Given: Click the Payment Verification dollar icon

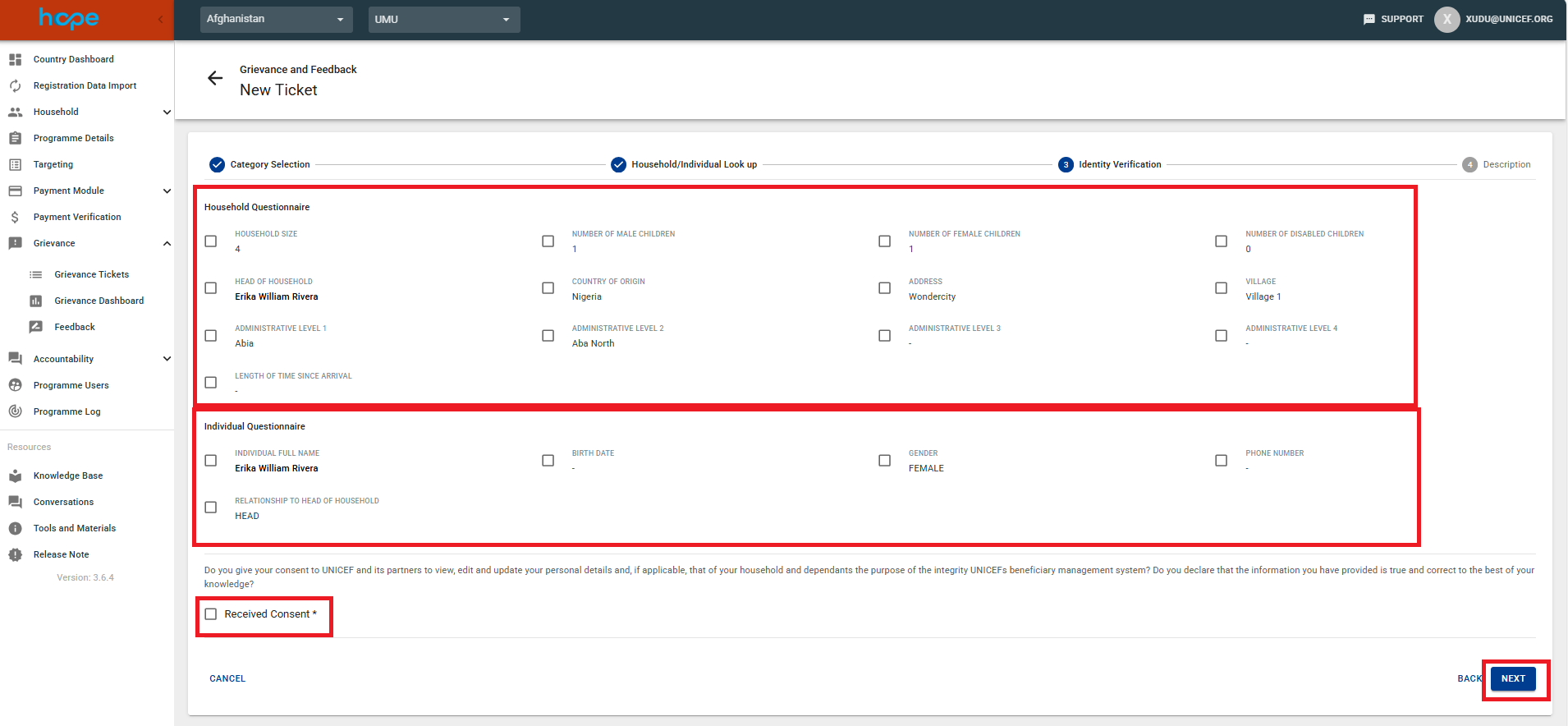Looking at the screenshot, I should coord(15,217).
